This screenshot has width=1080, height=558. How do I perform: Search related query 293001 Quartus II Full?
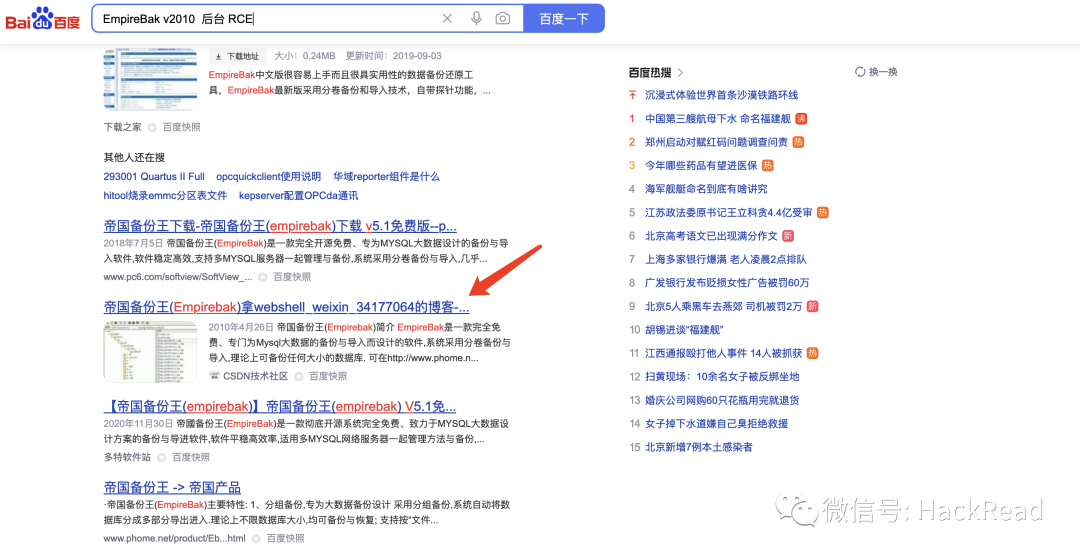[154, 176]
